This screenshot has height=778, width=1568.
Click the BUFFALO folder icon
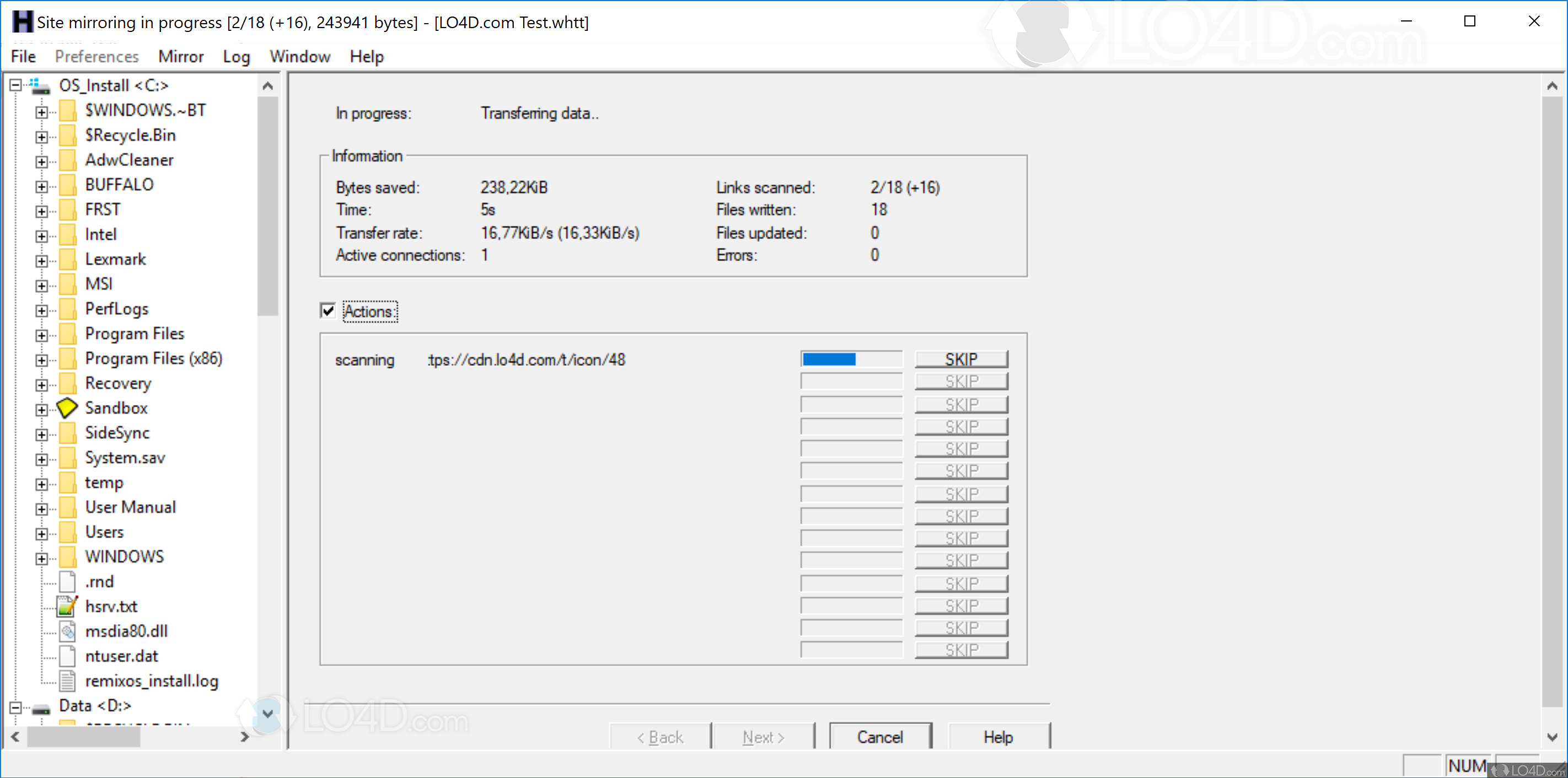point(67,185)
